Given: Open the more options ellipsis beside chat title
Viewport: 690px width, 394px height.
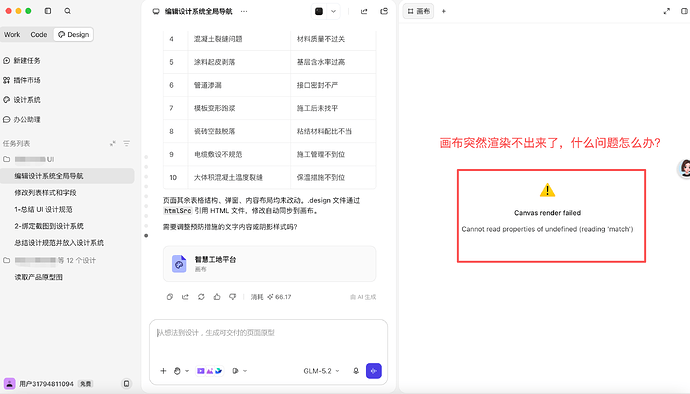Looking at the screenshot, I should (x=244, y=11).
